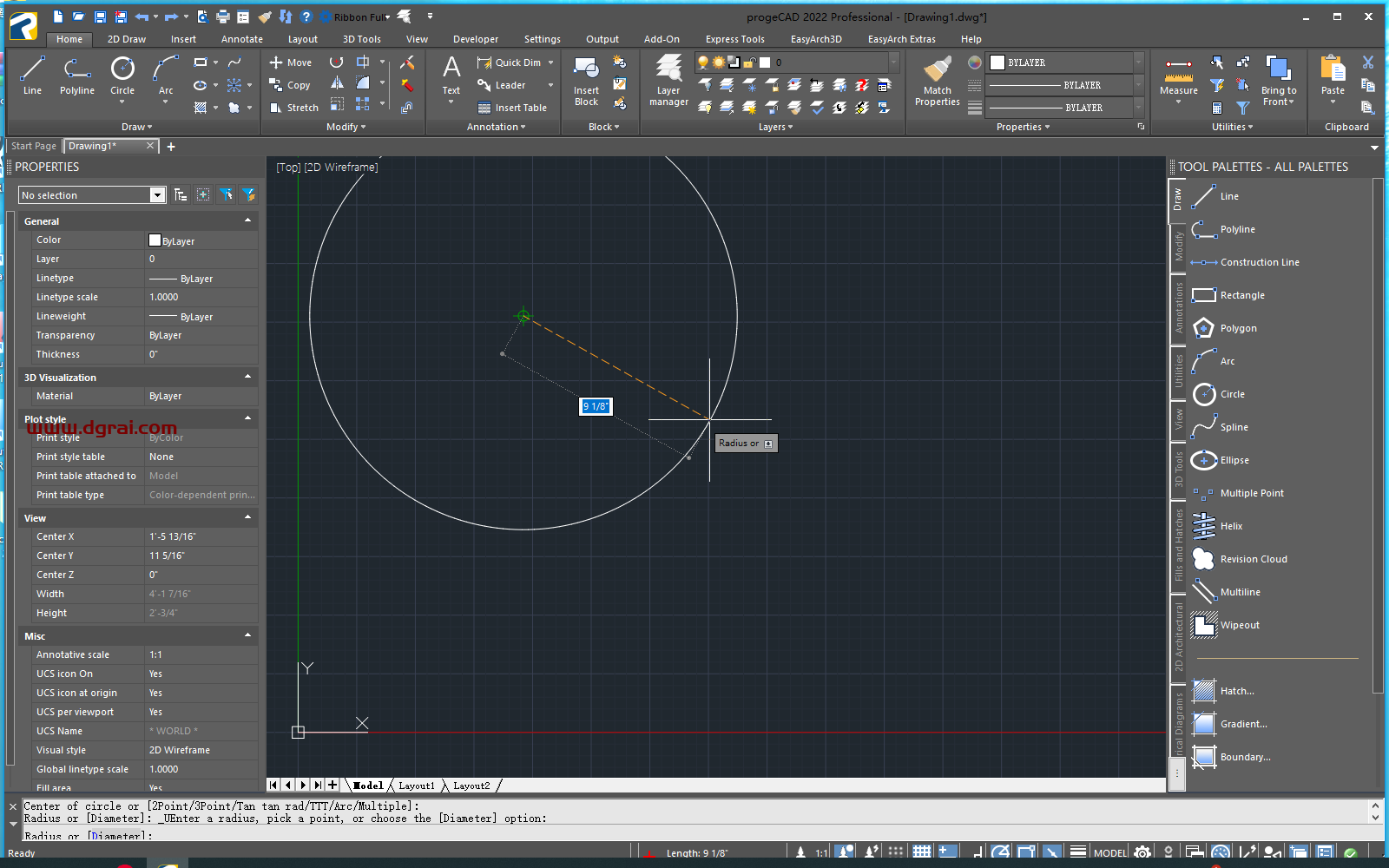The image size is (1389, 868).
Task: Click Hatch... in the tool palette
Action: click(x=1223, y=691)
